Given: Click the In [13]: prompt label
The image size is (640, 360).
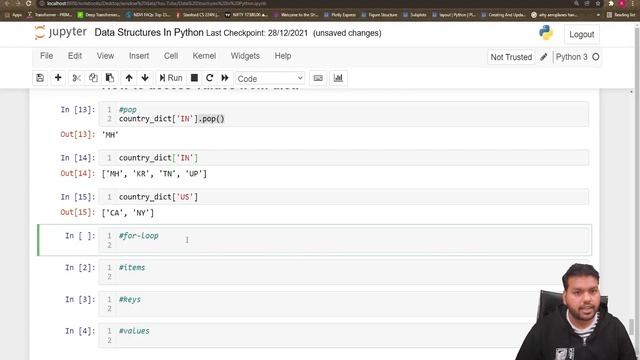Looking at the screenshot, I should [78, 109].
